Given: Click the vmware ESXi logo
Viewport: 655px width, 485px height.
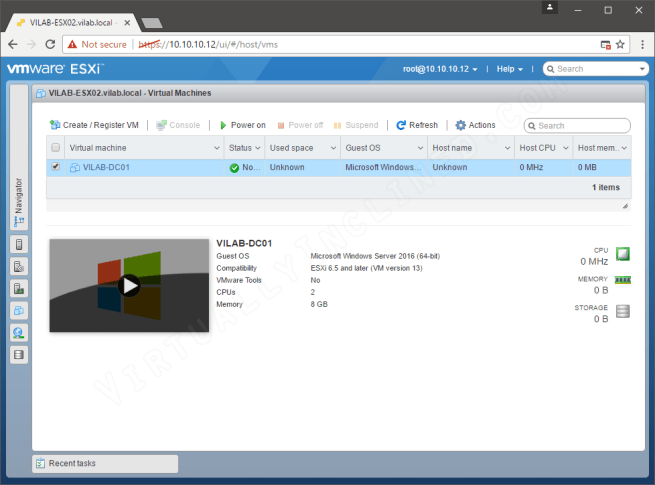Looking at the screenshot, I should [x=55, y=69].
